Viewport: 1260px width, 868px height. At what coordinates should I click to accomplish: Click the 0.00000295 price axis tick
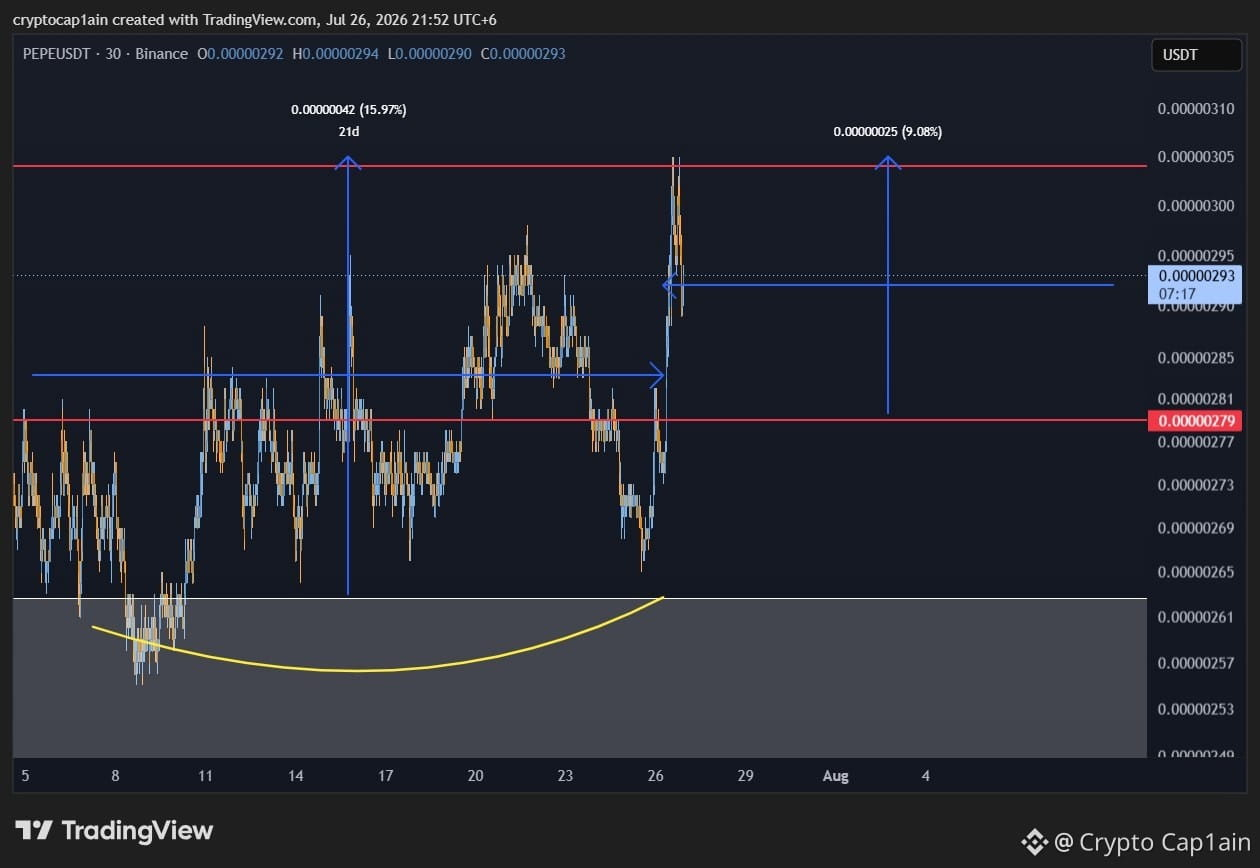point(1196,255)
